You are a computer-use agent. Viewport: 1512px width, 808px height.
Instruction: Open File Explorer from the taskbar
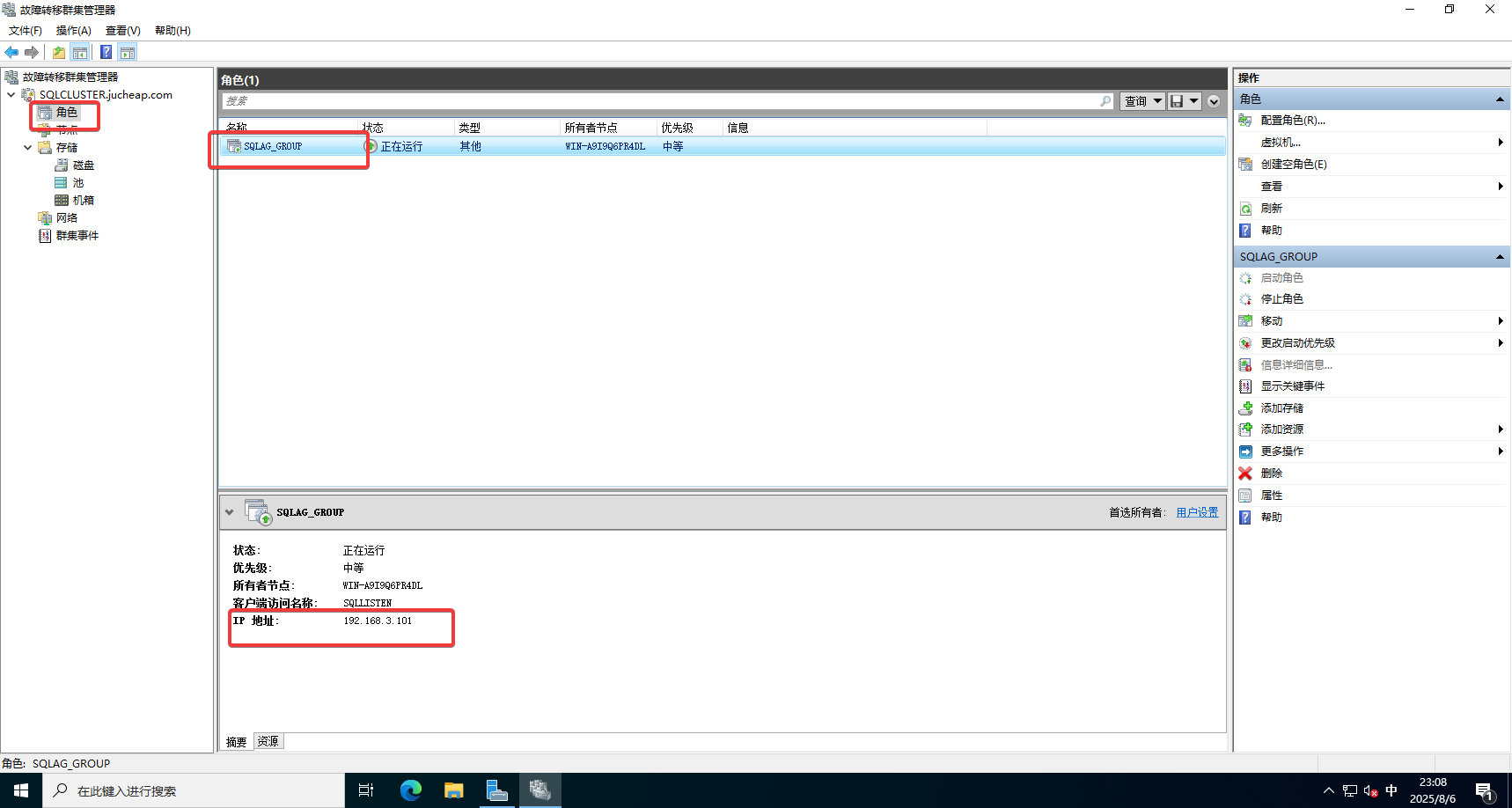click(x=454, y=790)
